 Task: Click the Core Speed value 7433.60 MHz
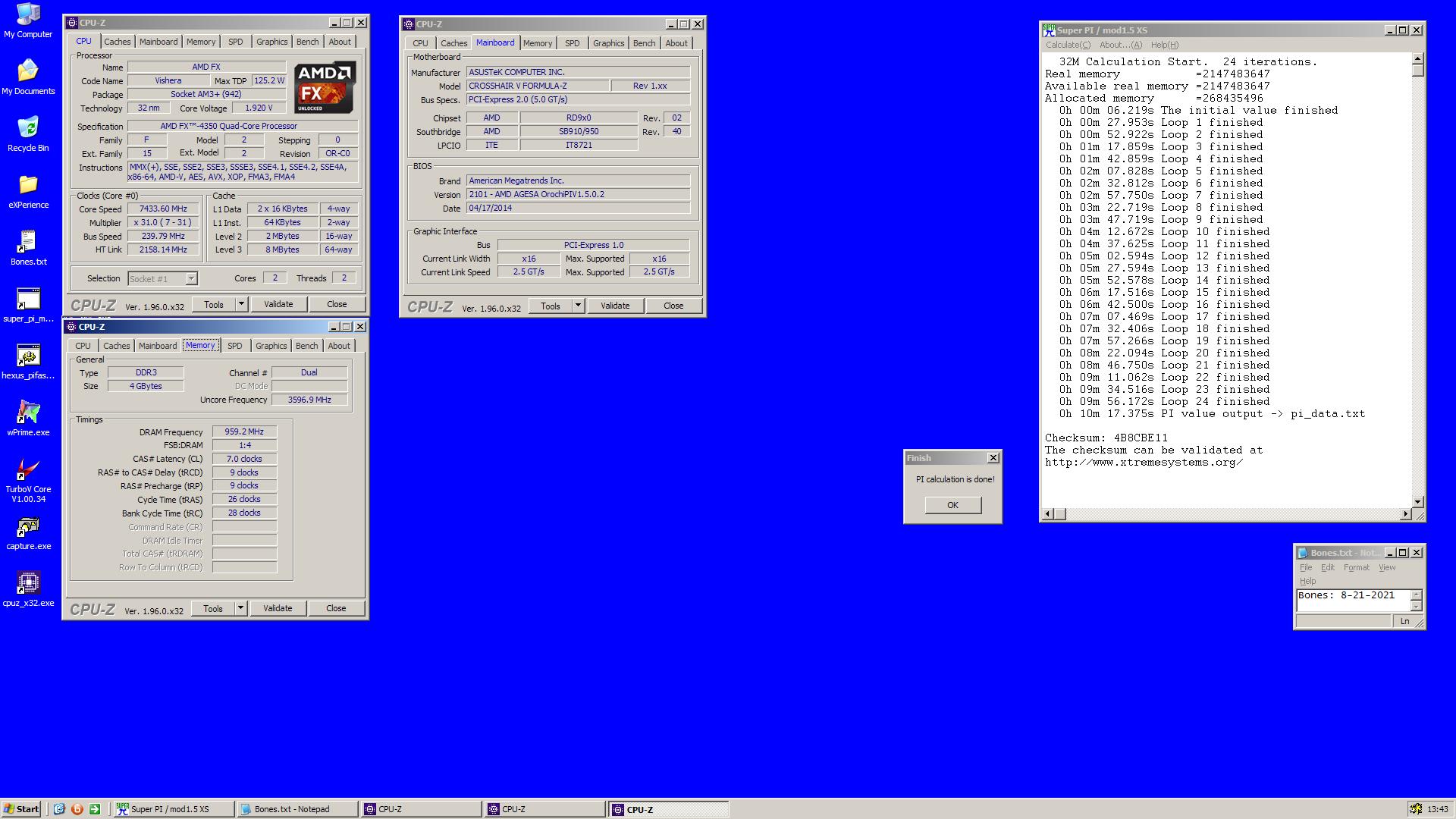point(163,209)
